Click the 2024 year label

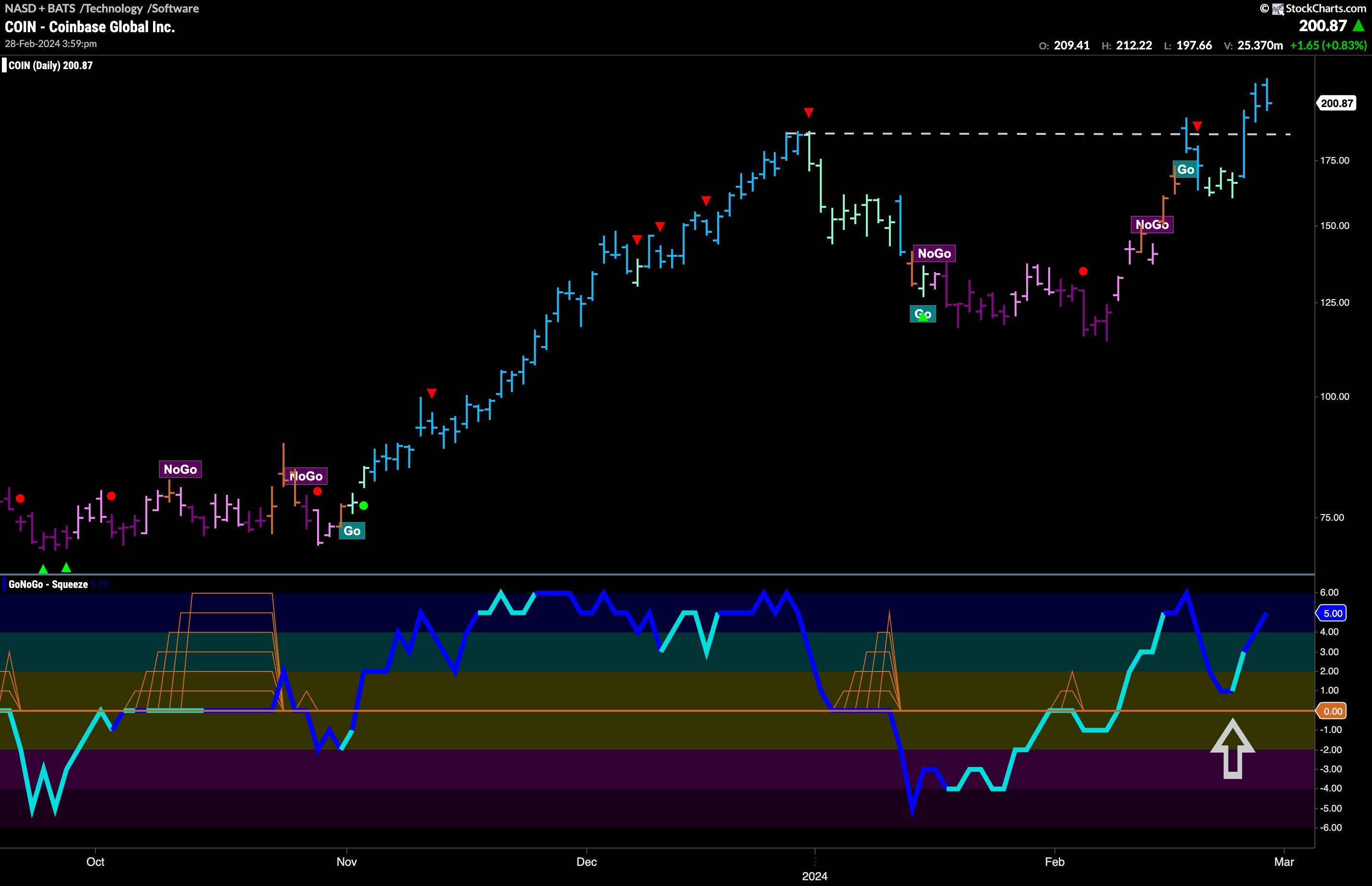point(815,876)
